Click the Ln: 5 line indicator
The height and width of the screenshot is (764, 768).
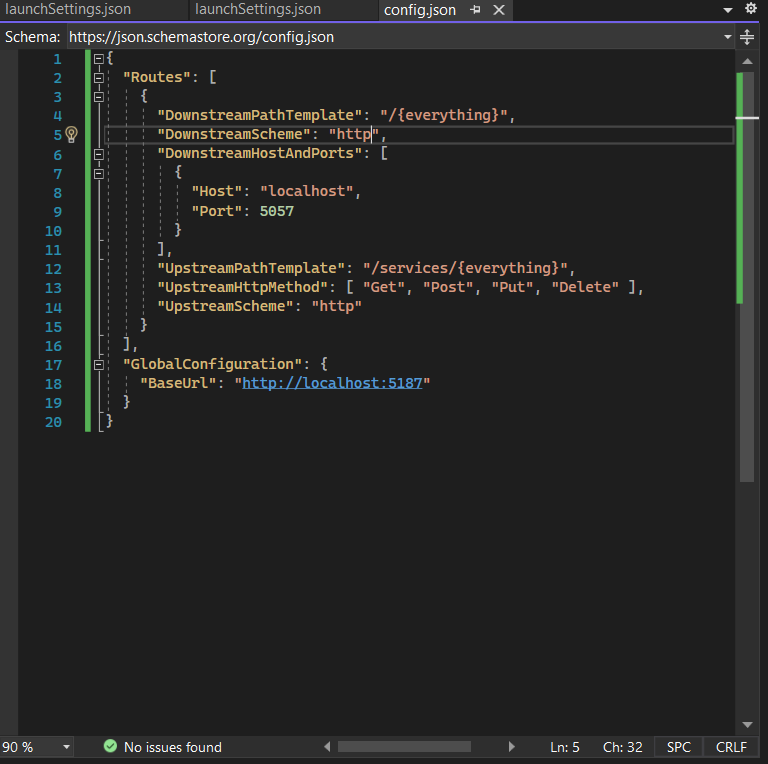(564, 747)
